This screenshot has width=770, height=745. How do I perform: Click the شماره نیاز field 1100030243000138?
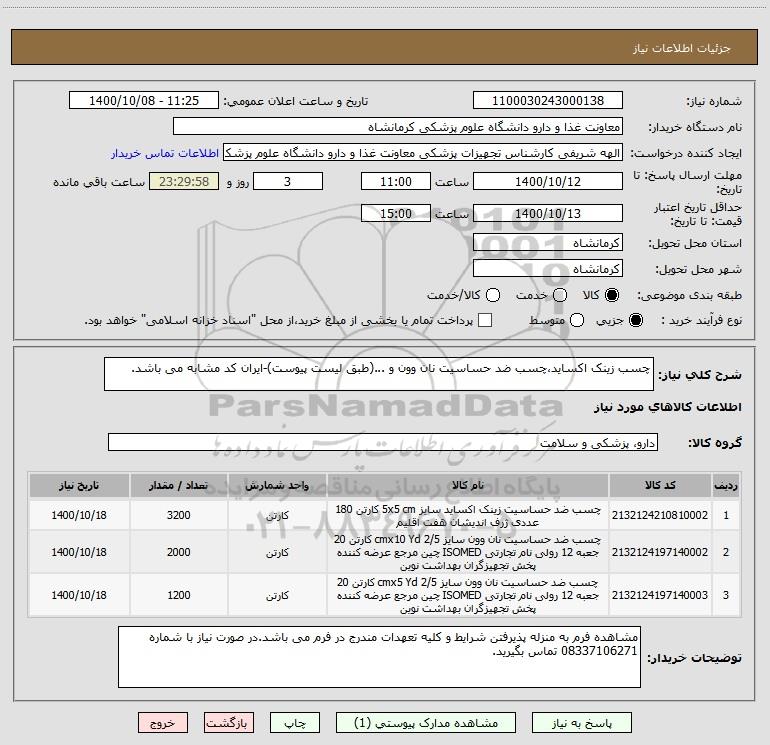pos(548,101)
